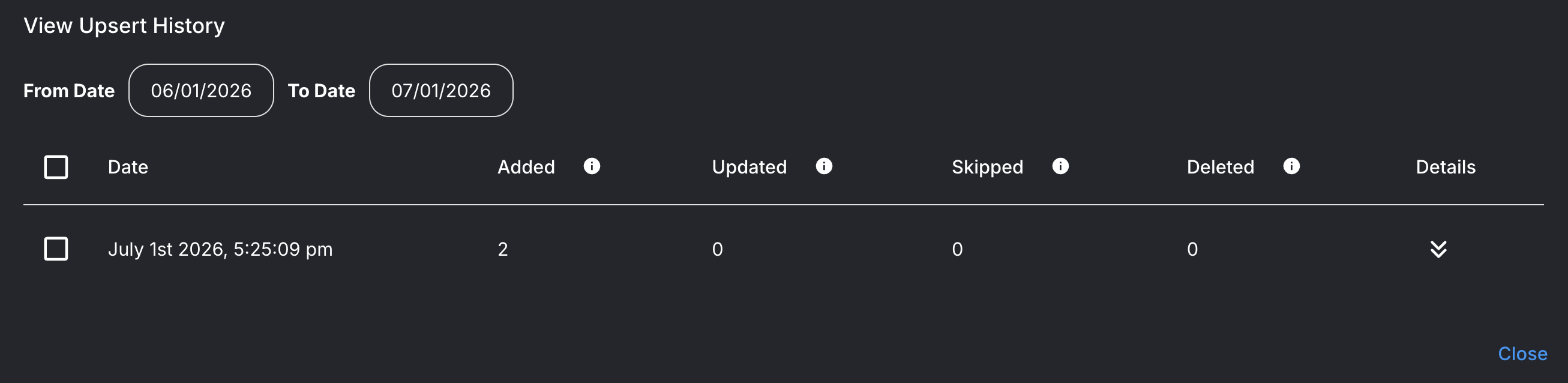
Task: Click the To Date label
Action: point(322,91)
